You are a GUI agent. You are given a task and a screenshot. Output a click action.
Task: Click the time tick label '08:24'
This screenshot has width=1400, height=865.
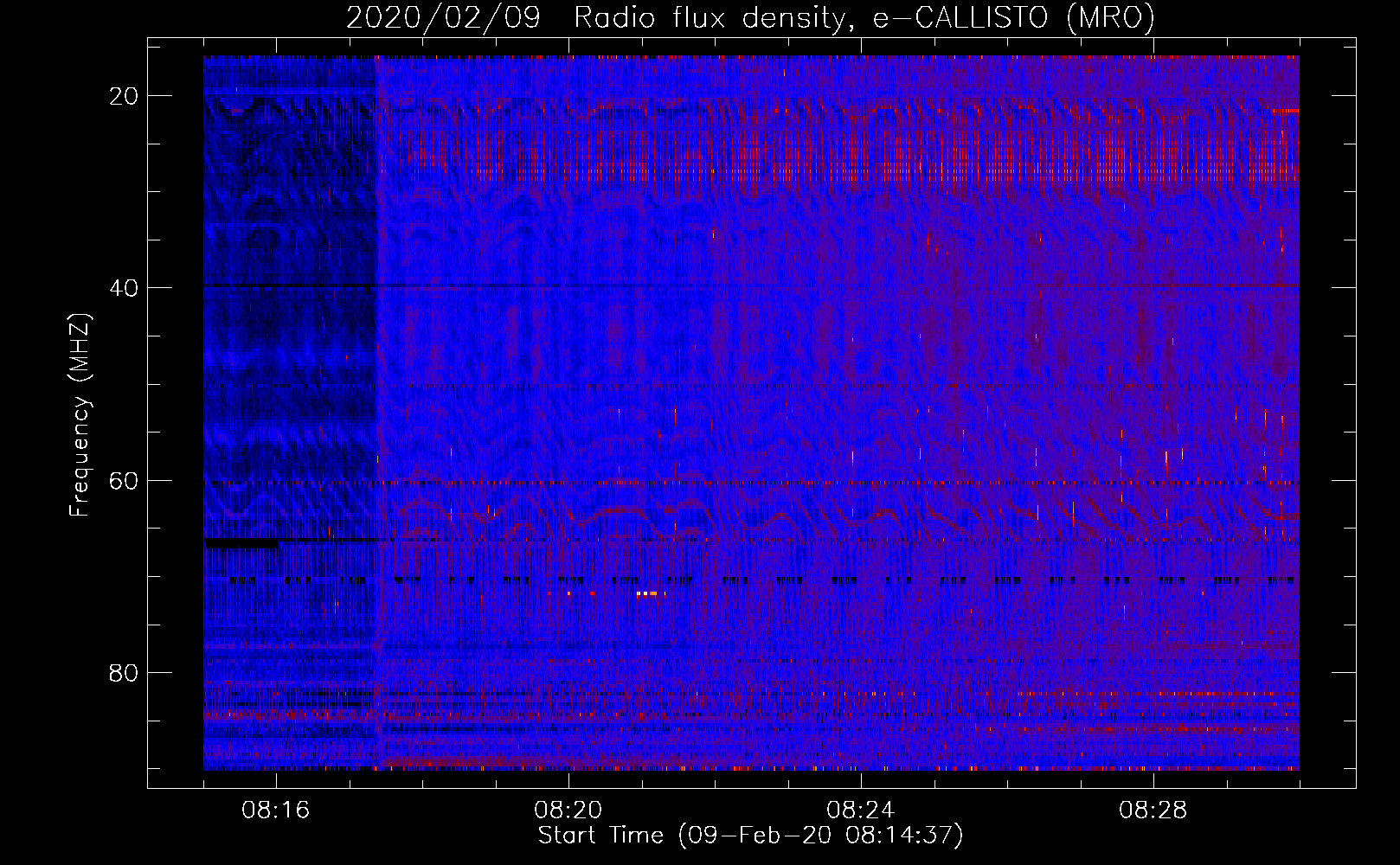pos(861,811)
